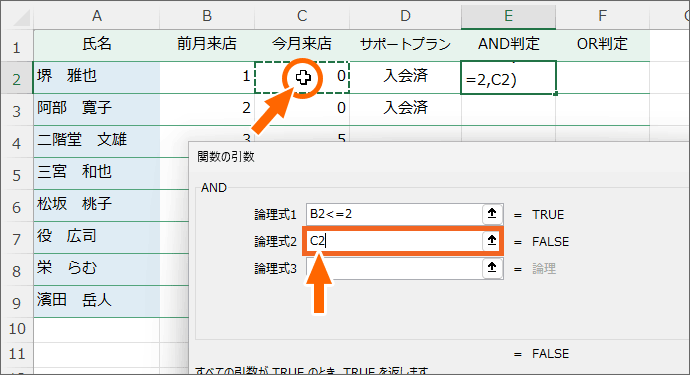
Task: Click the サポートプラン header cell
Action: coord(405,44)
